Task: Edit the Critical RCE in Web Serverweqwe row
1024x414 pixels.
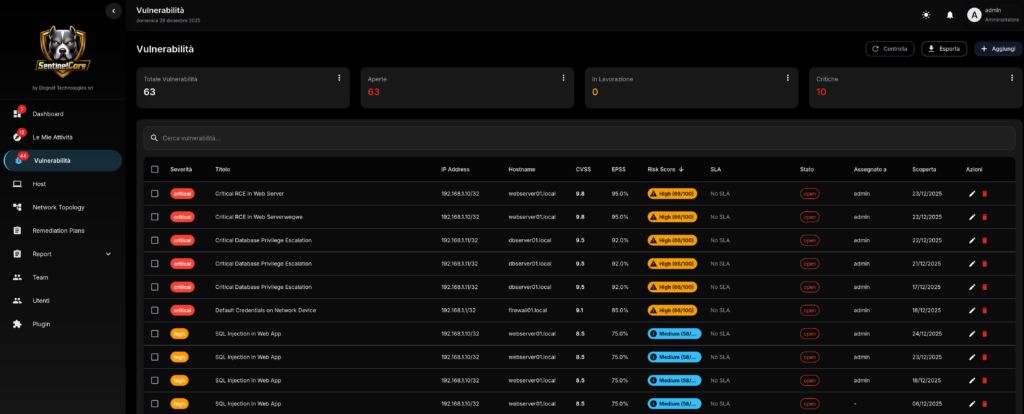Action: (x=972, y=217)
